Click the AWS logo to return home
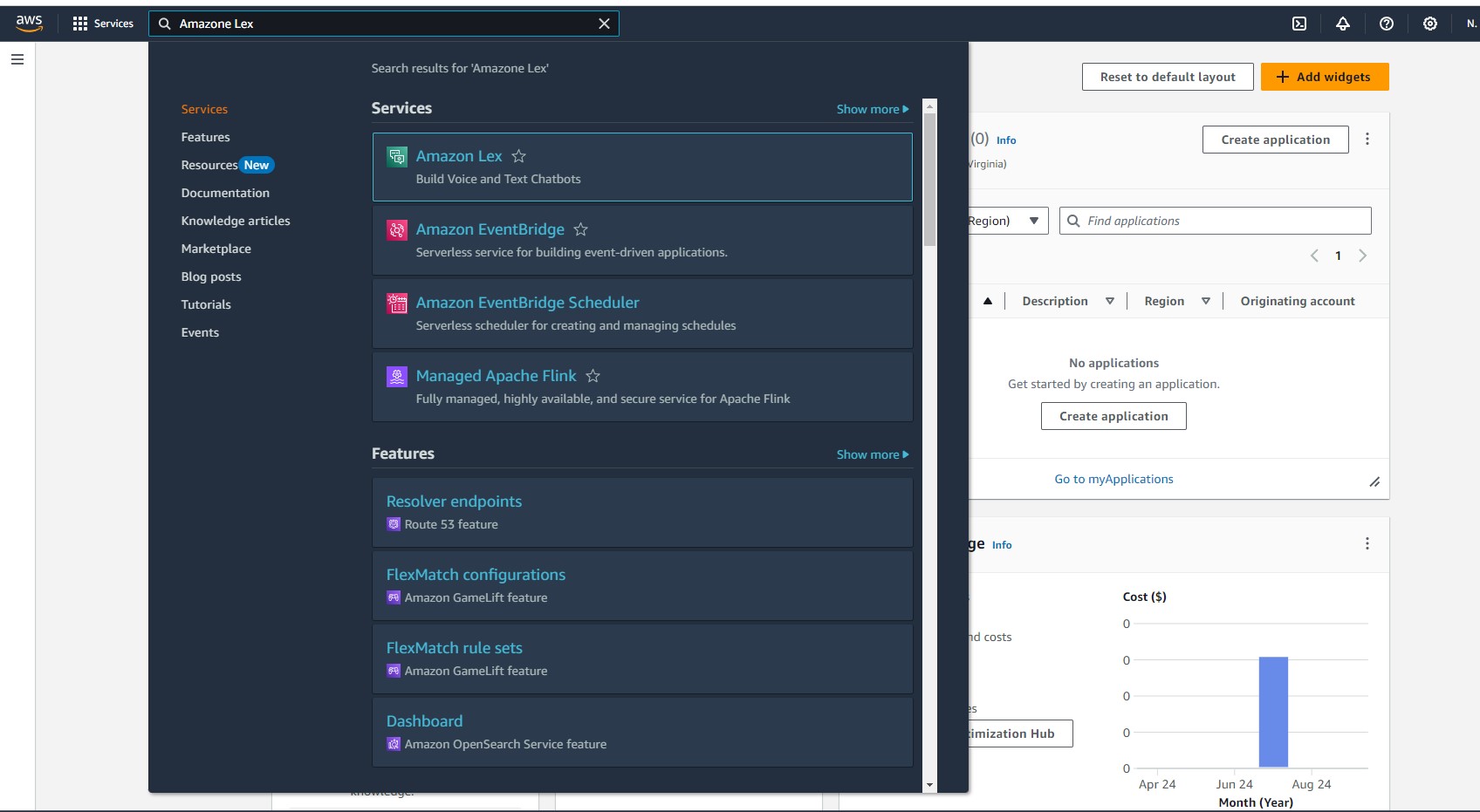The width and height of the screenshot is (1480, 812). point(29,23)
